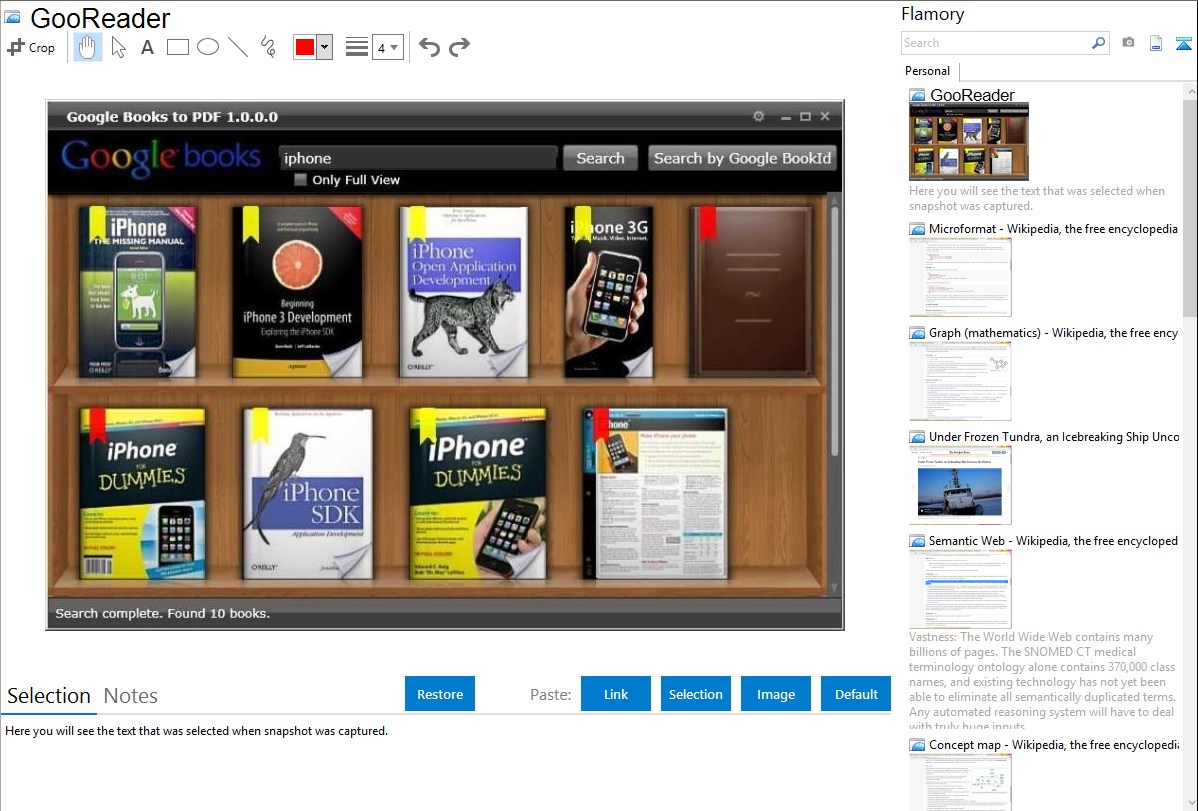The height and width of the screenshot is (811, 1198).
Task: Open the iPhone 3G book cover
Action: click(609, 291)
